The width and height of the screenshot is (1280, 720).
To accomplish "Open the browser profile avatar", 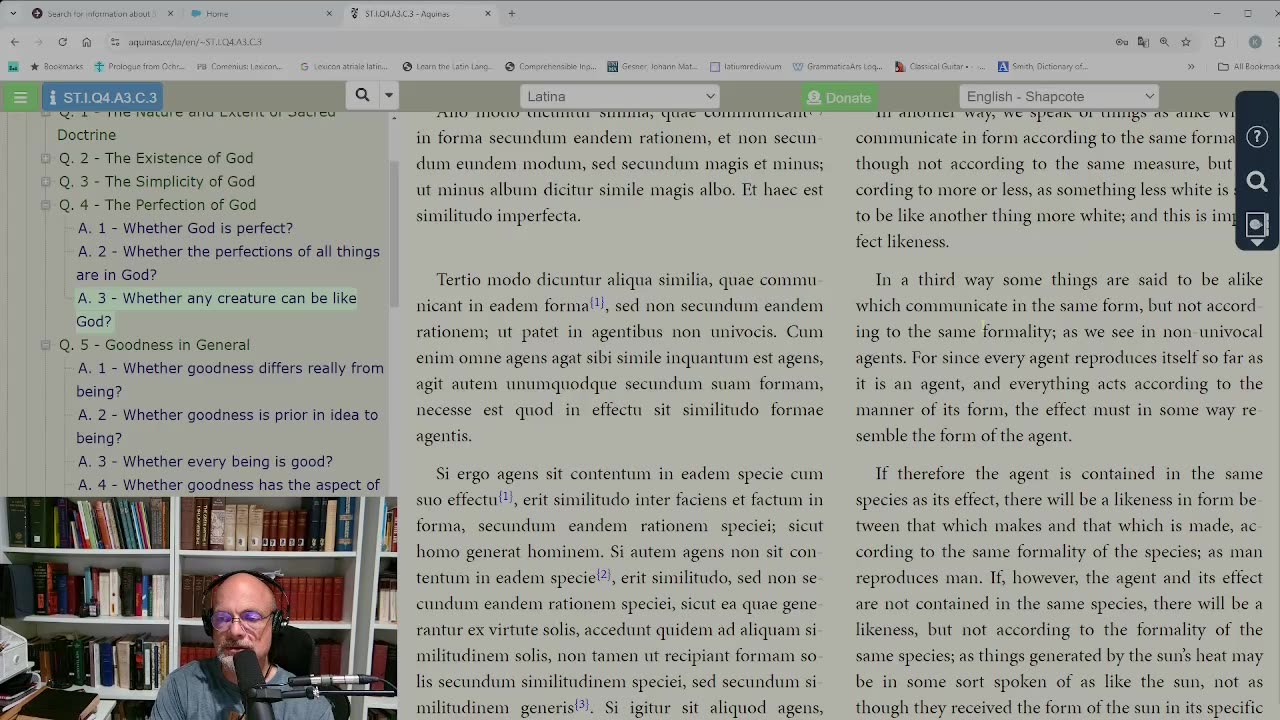I will pos(1255,42).
